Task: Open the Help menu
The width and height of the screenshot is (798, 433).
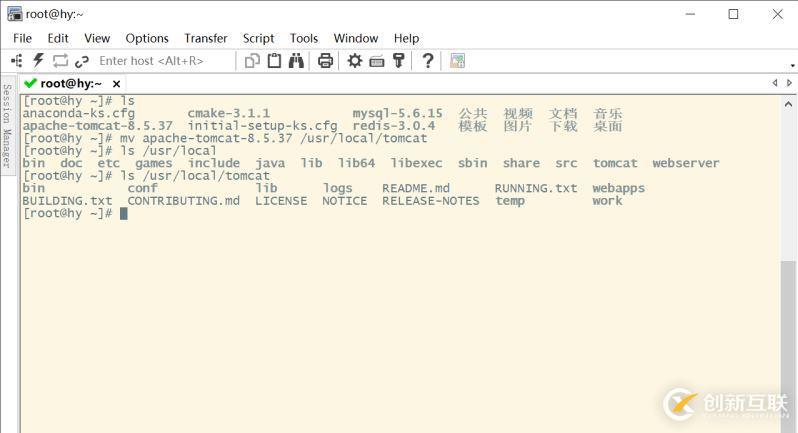Action: click(x=406, y=38)
